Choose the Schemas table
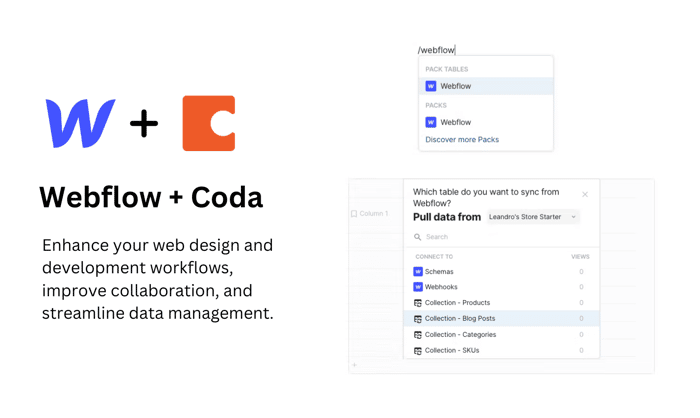The image size is (700, 418). click(x=501, y=272)
